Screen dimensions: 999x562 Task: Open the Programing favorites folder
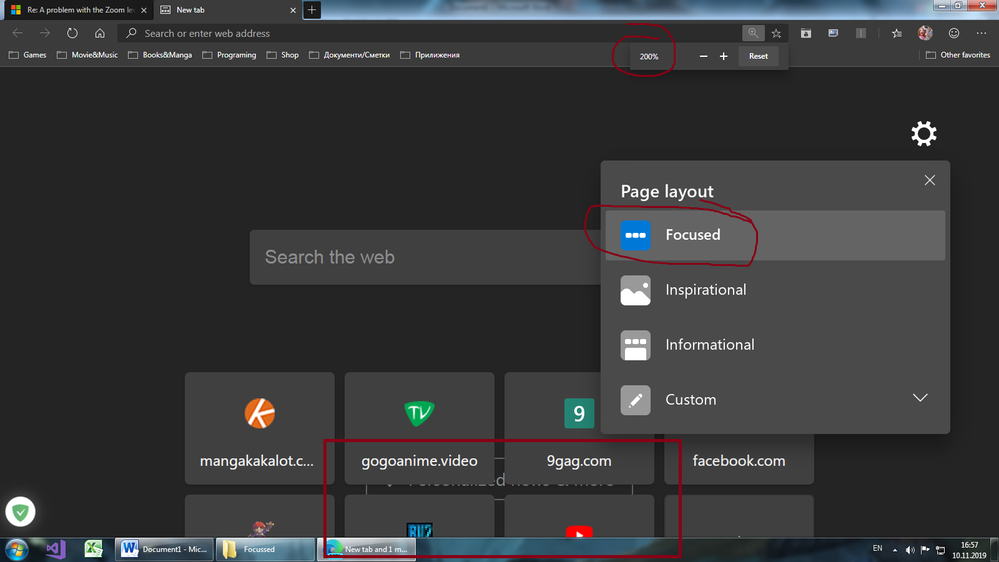coord(229,55)
